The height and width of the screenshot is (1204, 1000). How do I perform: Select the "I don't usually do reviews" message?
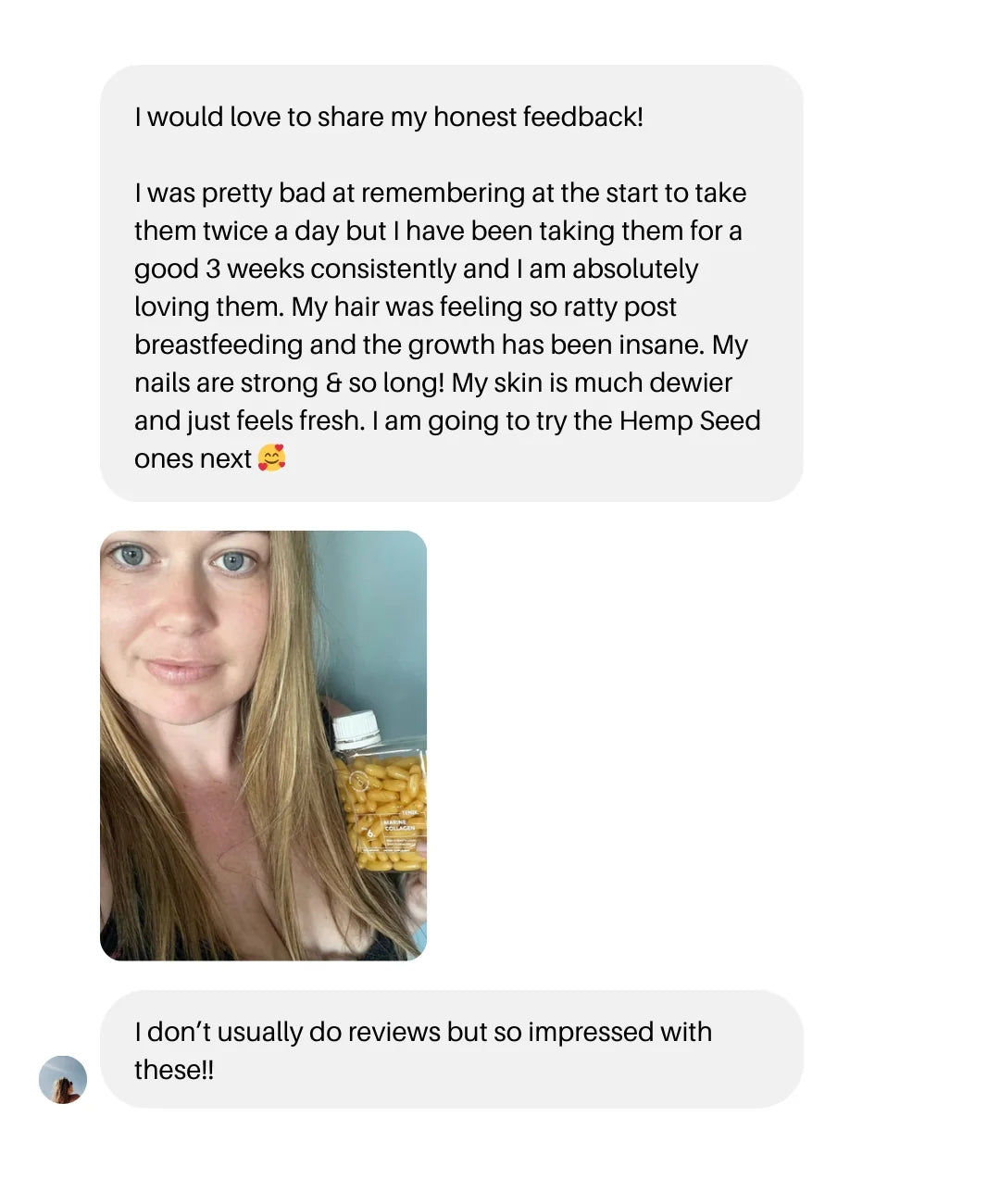click(x=452, y=1049)
